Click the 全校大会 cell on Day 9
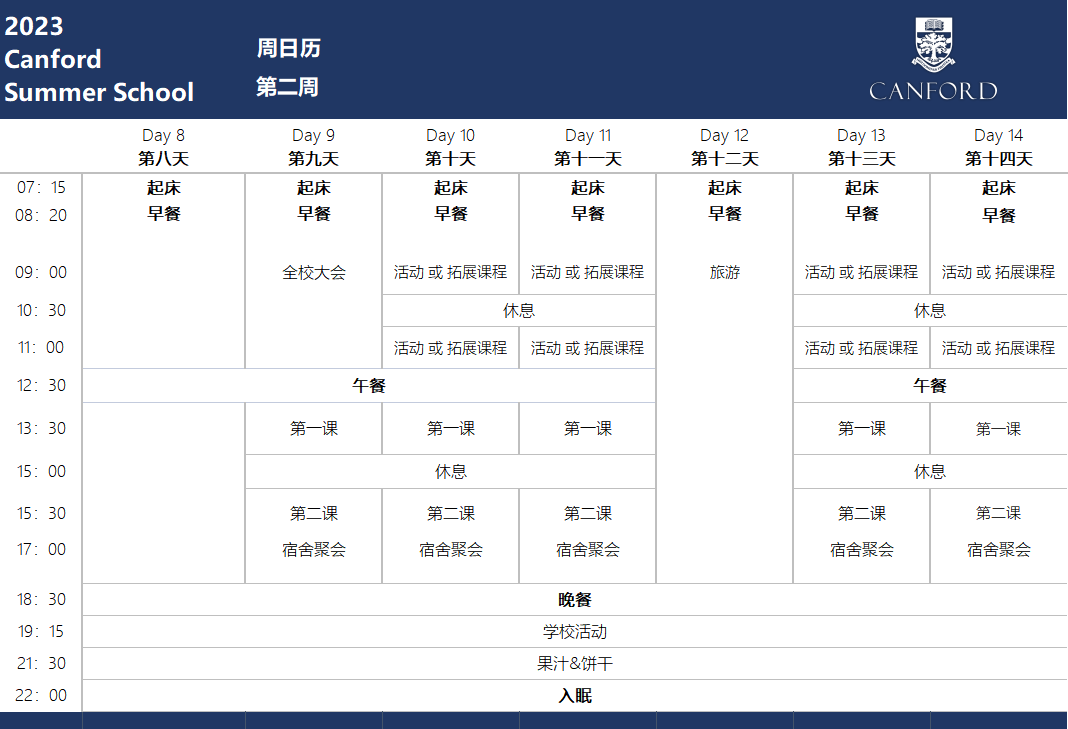 point(314,272)
